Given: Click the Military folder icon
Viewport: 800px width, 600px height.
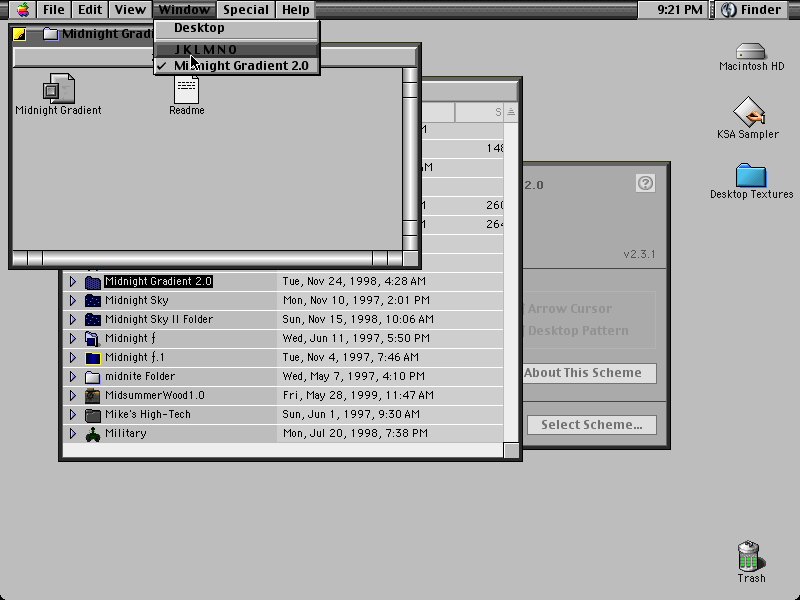Looking at the screenshot, I should tap(92, 434).
